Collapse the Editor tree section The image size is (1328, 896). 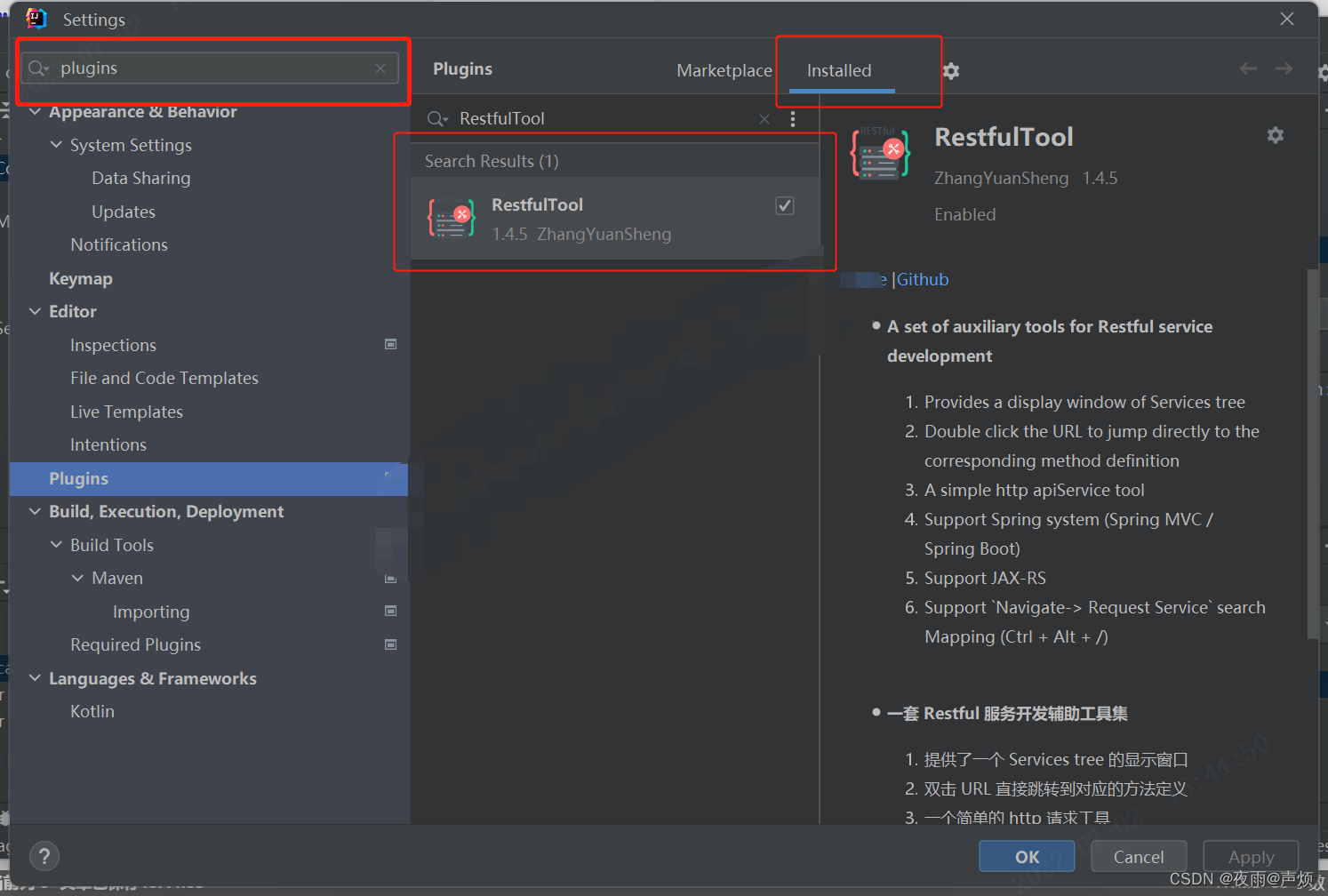[x=34, y=311]
